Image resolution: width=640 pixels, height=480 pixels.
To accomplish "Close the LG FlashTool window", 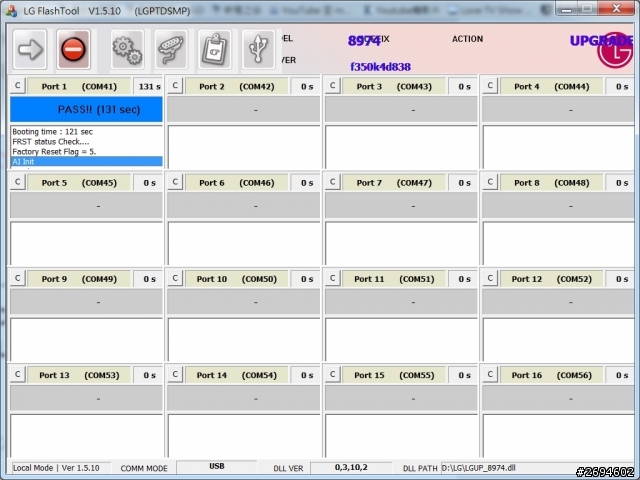I will [616, 8].
